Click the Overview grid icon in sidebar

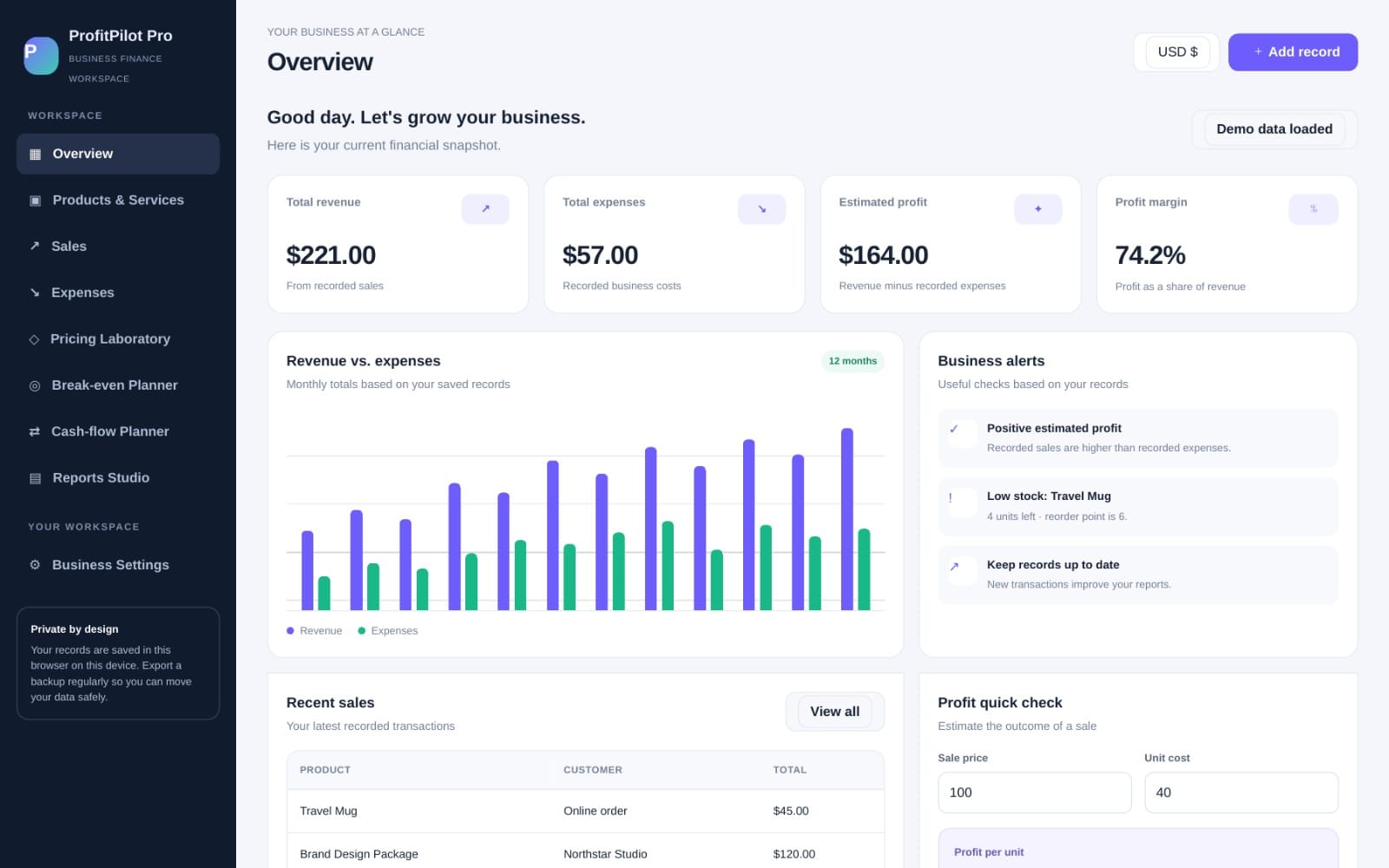pos(36,155)
